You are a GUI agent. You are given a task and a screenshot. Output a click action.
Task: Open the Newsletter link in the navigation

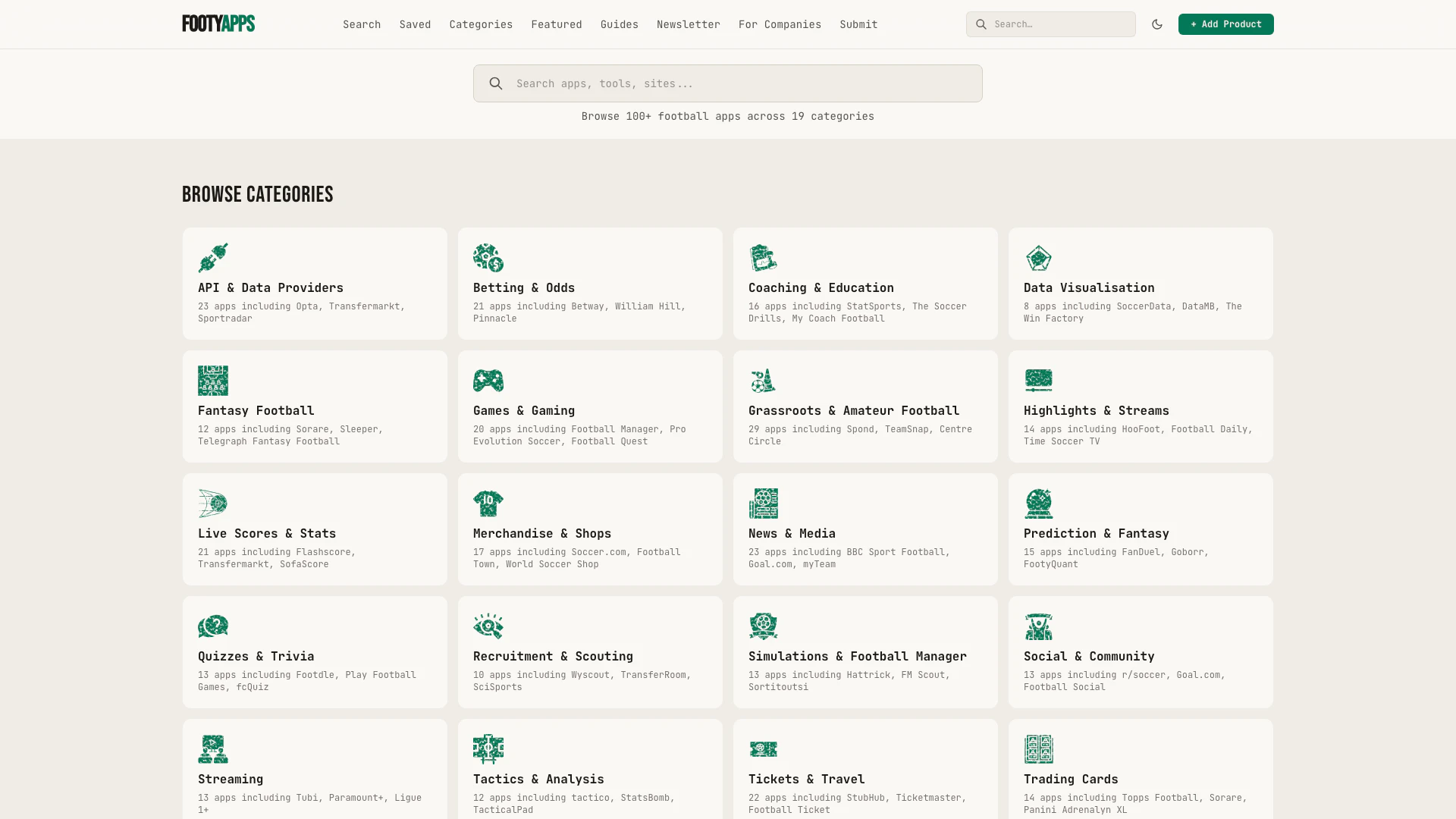point(689,24)
